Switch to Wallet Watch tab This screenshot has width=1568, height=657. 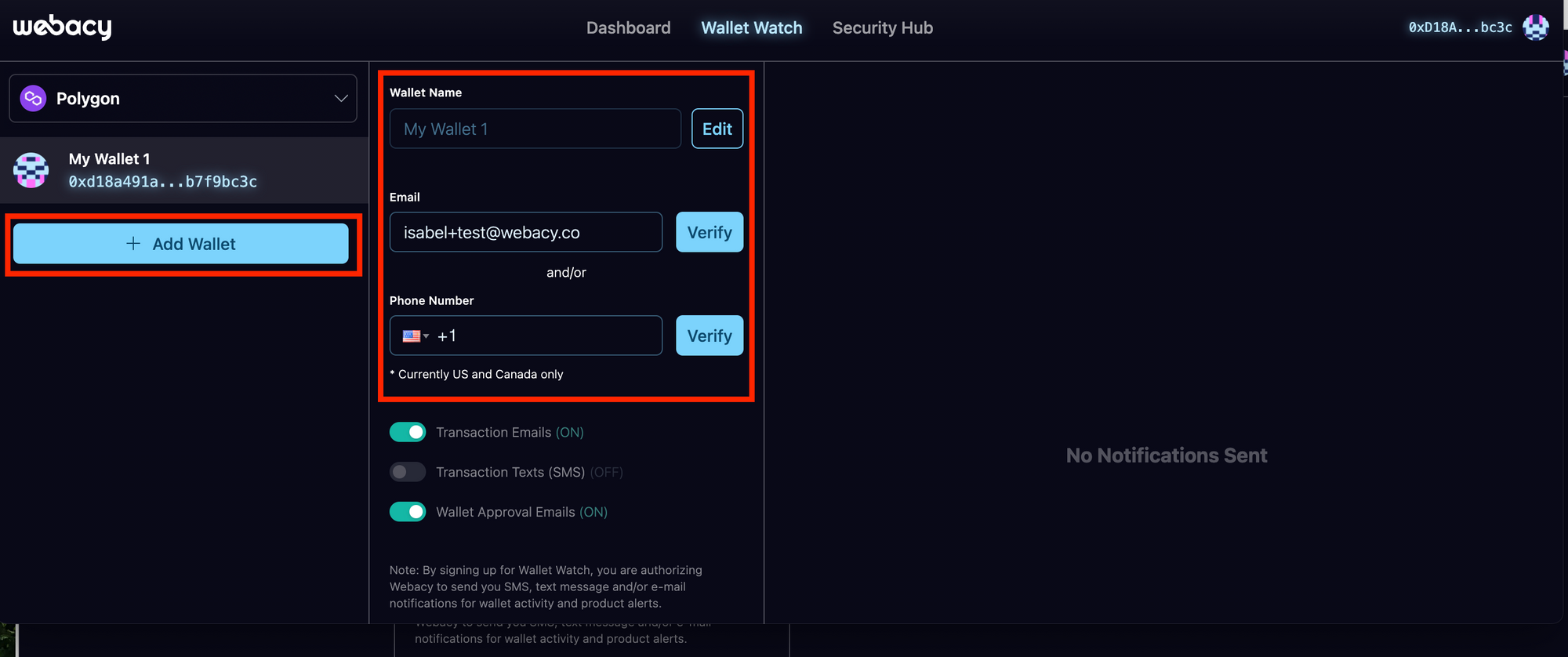pyautogui.click(x=751, y=27)
